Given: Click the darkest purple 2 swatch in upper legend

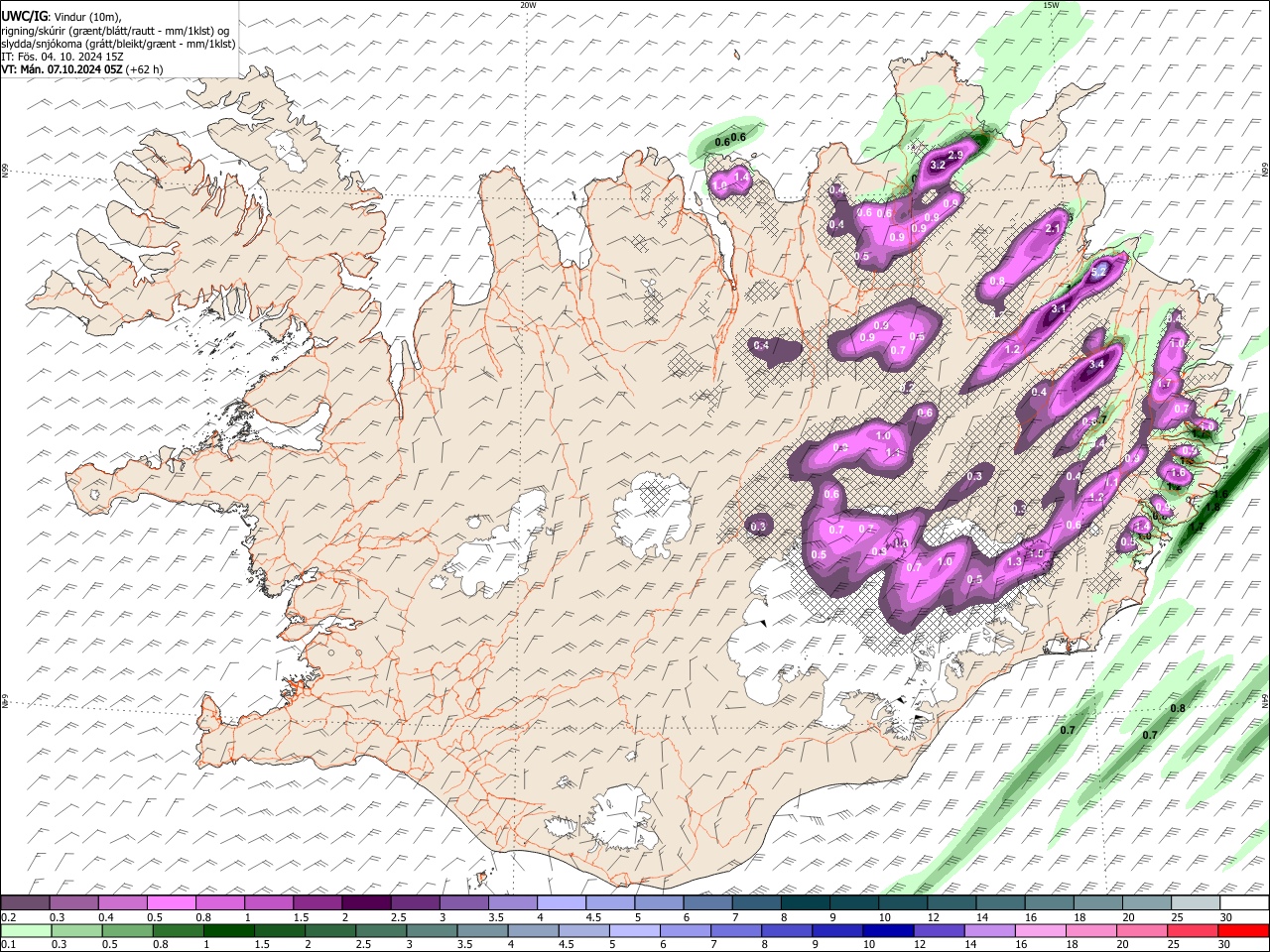Looking at the screenshot, I should [366, 903].
